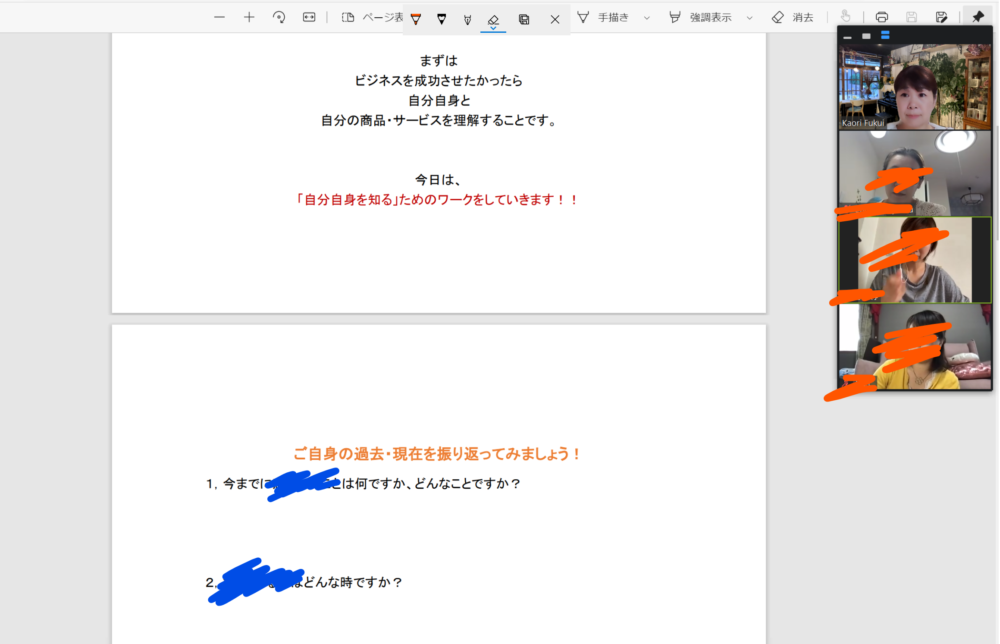Screen dimensions: 1000x644
Task: Close the floating annotation toolbar
Action: coord(555,19)
